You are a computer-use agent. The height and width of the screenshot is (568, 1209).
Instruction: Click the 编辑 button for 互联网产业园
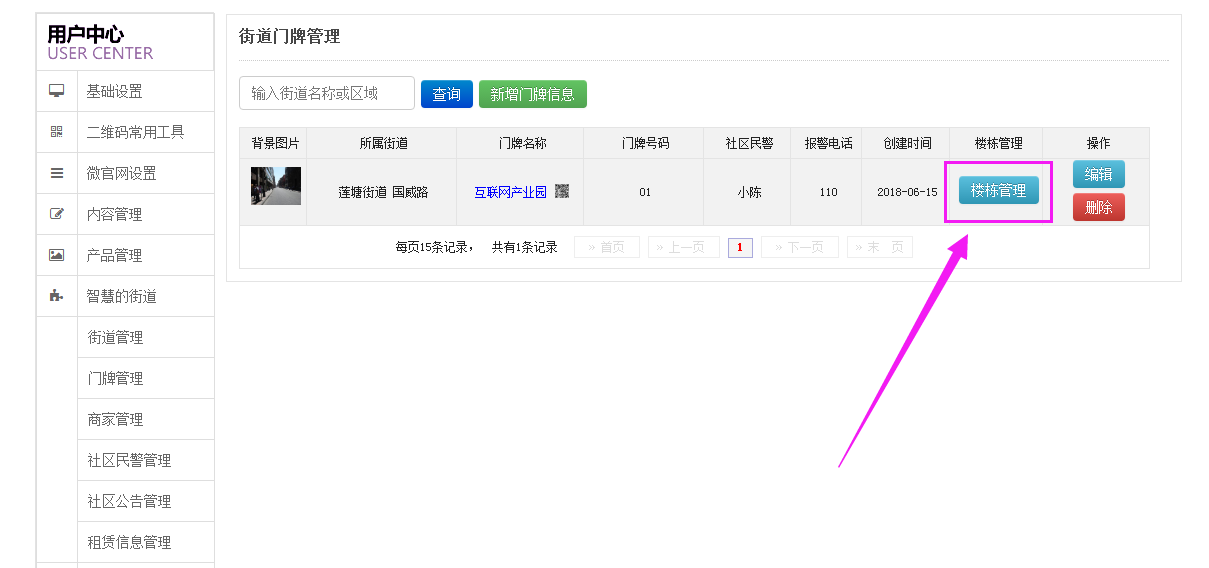(x=1099, y=174)
